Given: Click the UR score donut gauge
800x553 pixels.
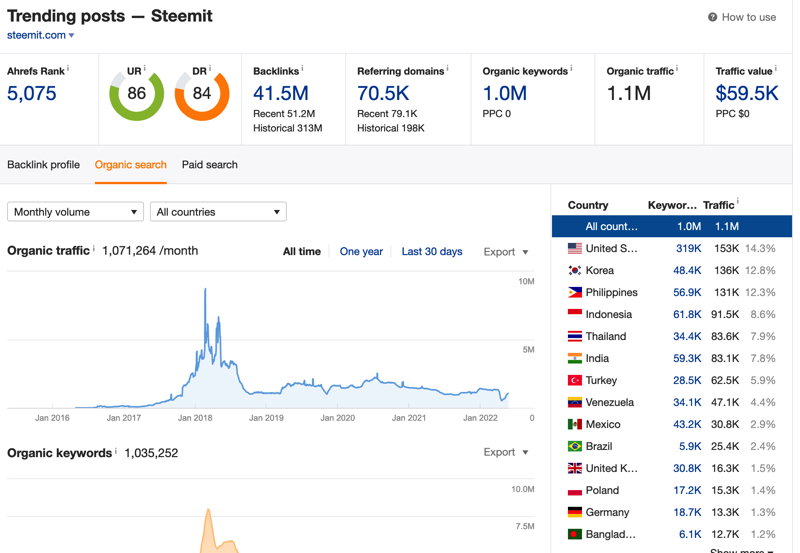Looking at the screenshot, I should (136, 94).
